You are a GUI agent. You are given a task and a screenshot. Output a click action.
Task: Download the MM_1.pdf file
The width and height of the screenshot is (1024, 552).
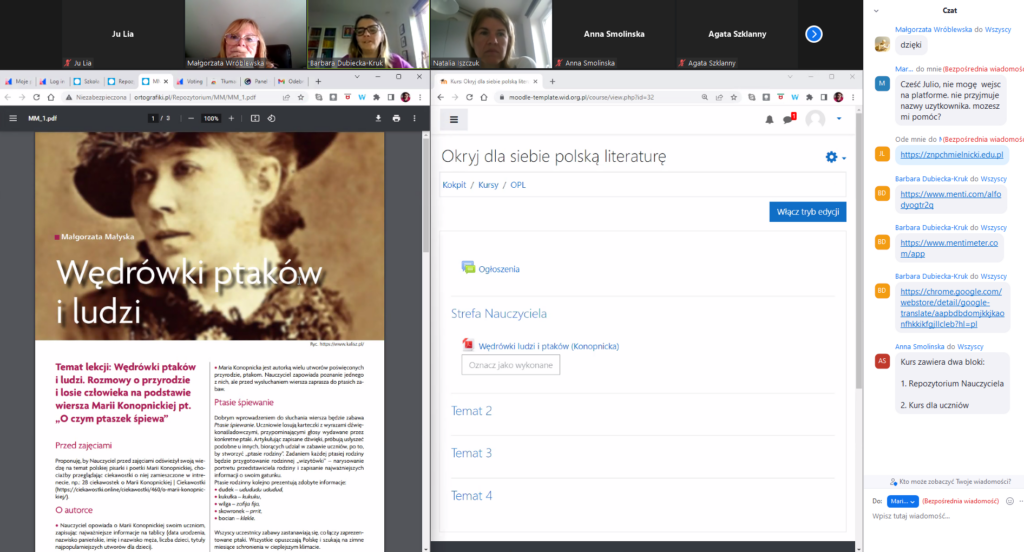[378, 118]
